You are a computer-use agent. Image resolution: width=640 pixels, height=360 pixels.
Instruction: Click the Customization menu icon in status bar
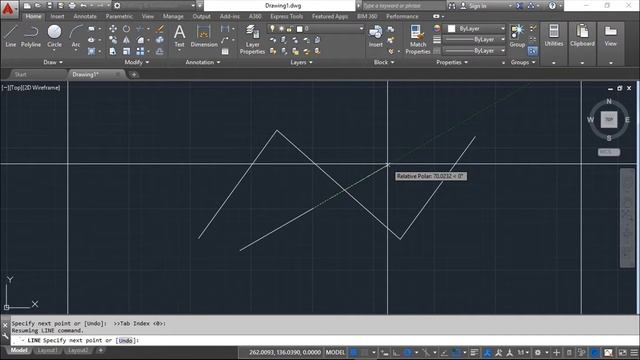point(634,352)
